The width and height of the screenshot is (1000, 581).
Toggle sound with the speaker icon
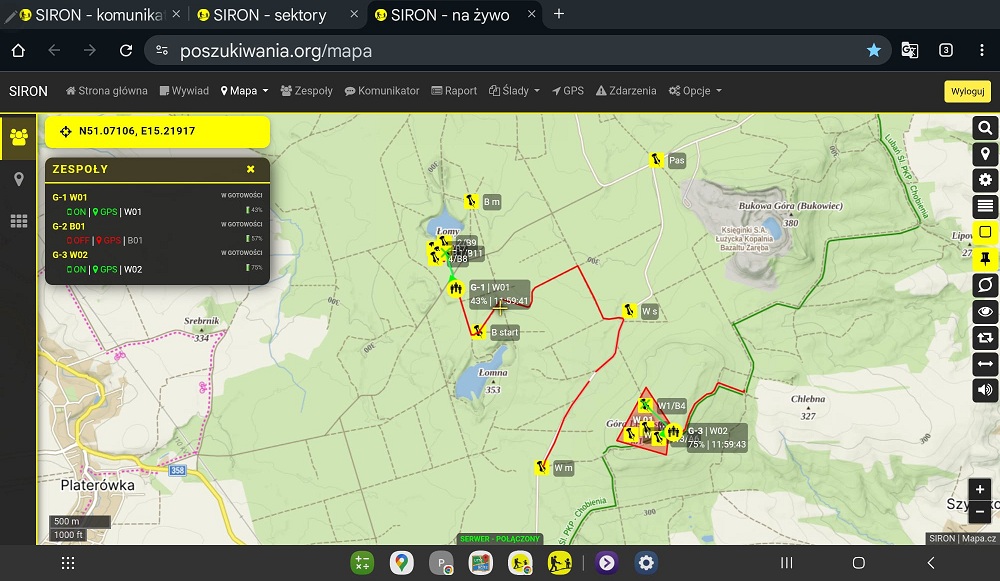click(x=985, y=390)
